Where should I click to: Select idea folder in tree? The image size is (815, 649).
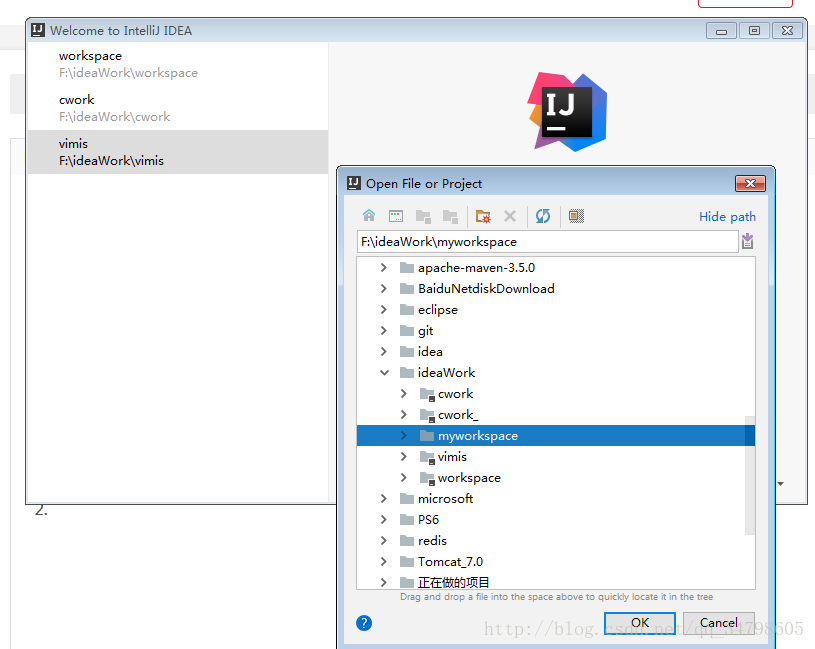(x=430, y=352)
